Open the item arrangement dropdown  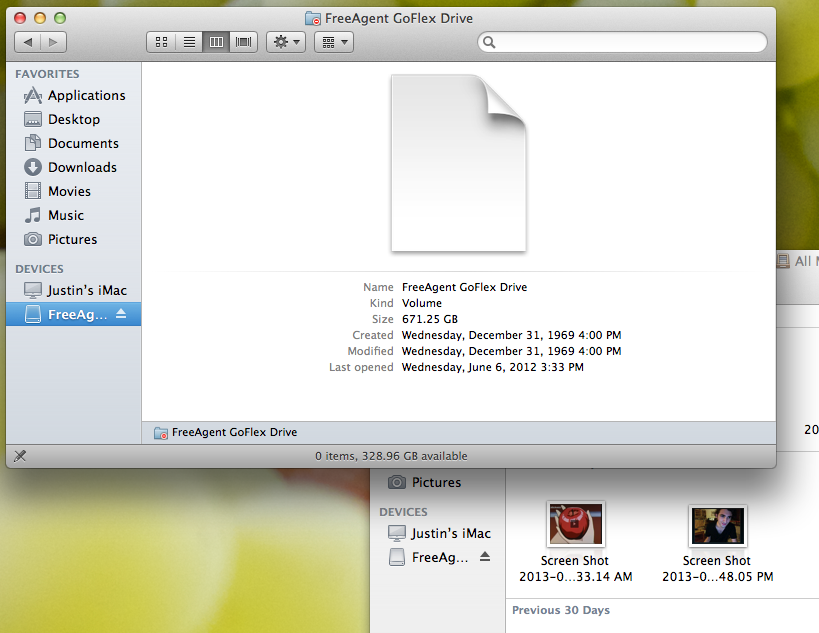[334, 42]
